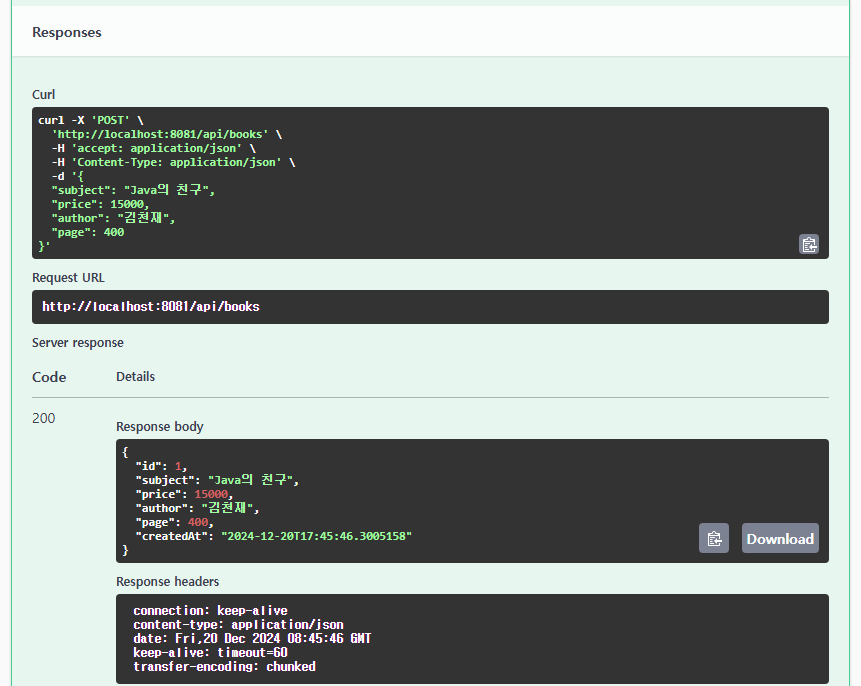
Task: Download the response body
Action: click(780, 538)
